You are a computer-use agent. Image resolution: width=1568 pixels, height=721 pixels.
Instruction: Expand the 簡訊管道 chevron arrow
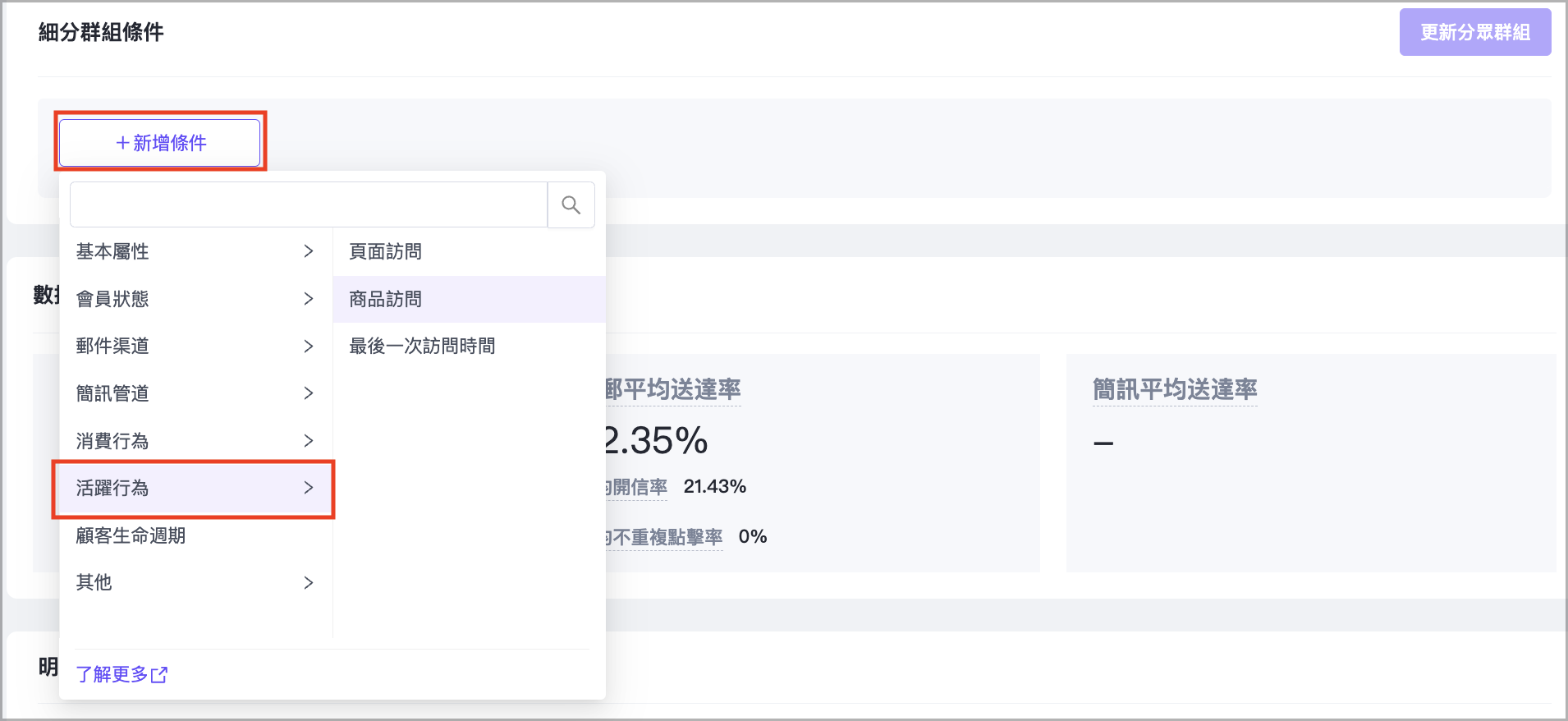309,393
